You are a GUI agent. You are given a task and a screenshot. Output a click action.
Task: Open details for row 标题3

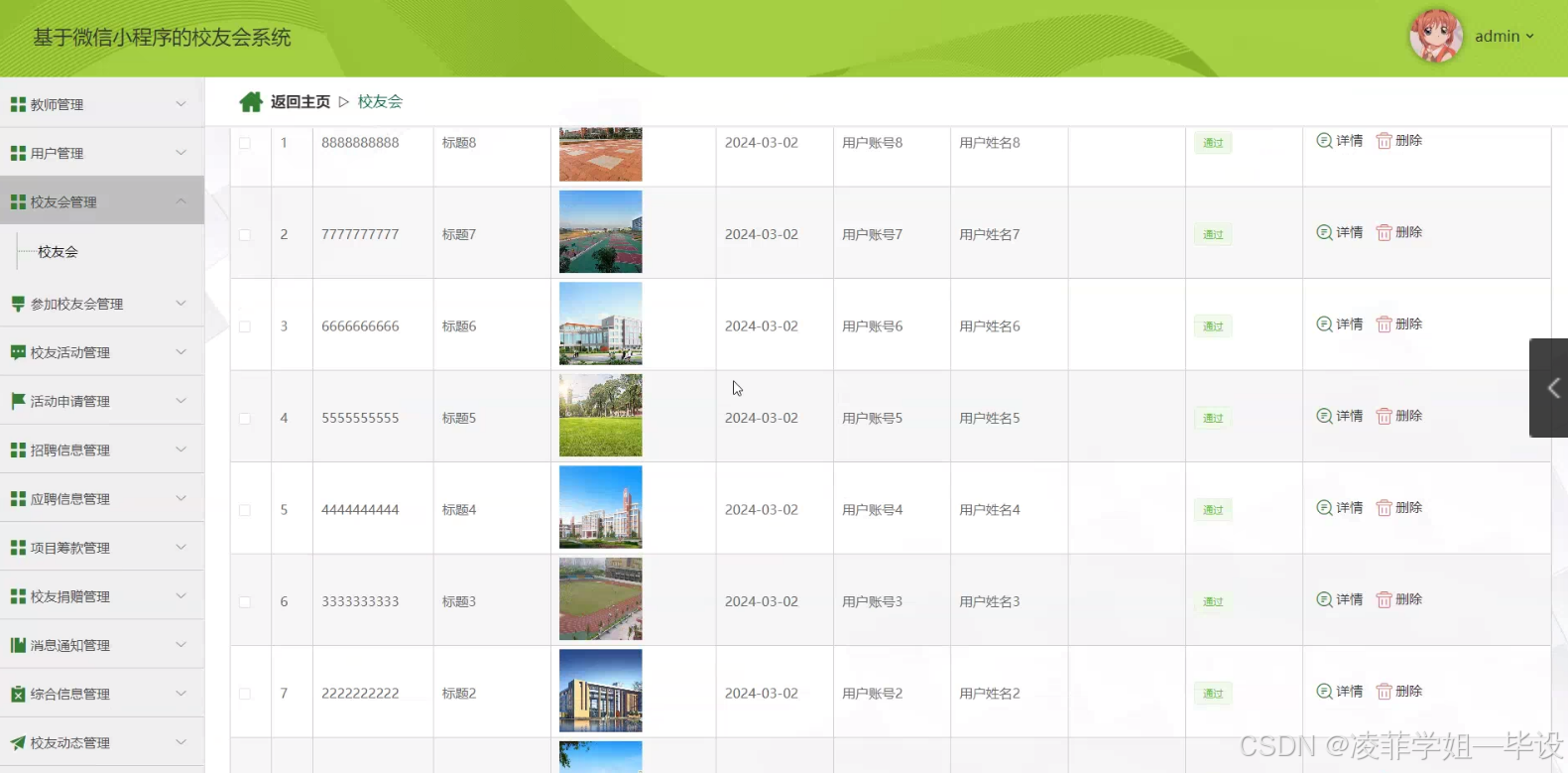pyautogui.click(x=1339, y=599)
